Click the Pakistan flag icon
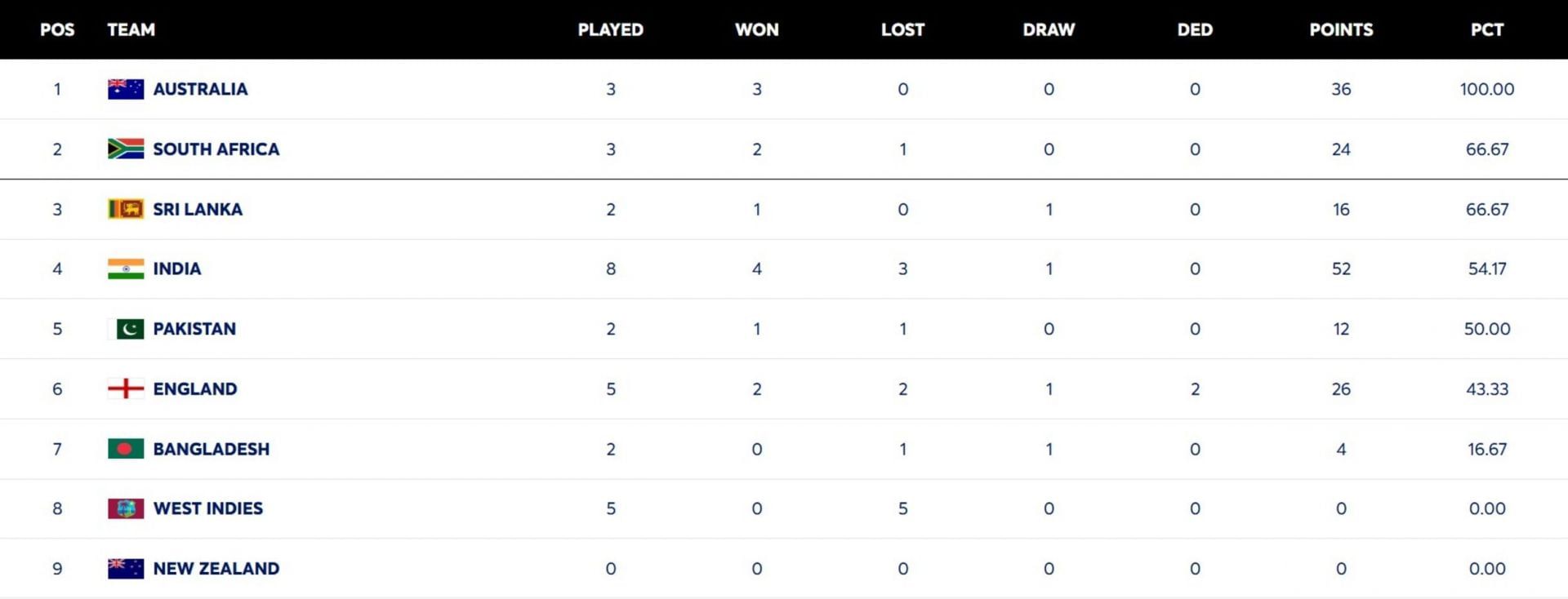 point(126,329)
